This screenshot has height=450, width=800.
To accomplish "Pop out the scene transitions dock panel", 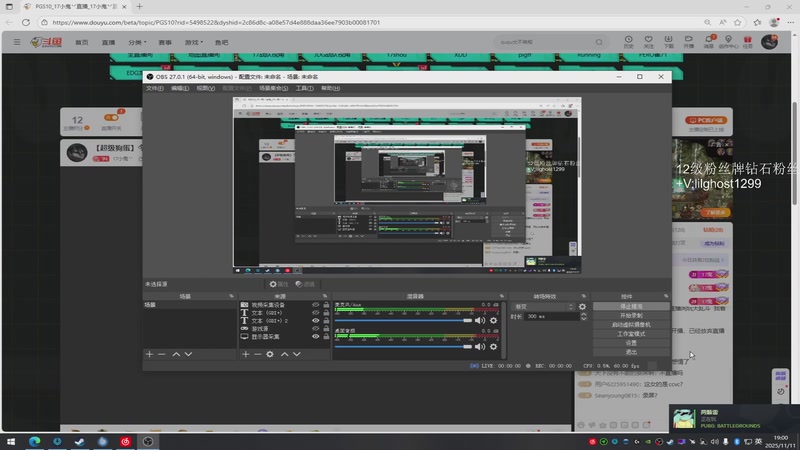I will point(584,296).
